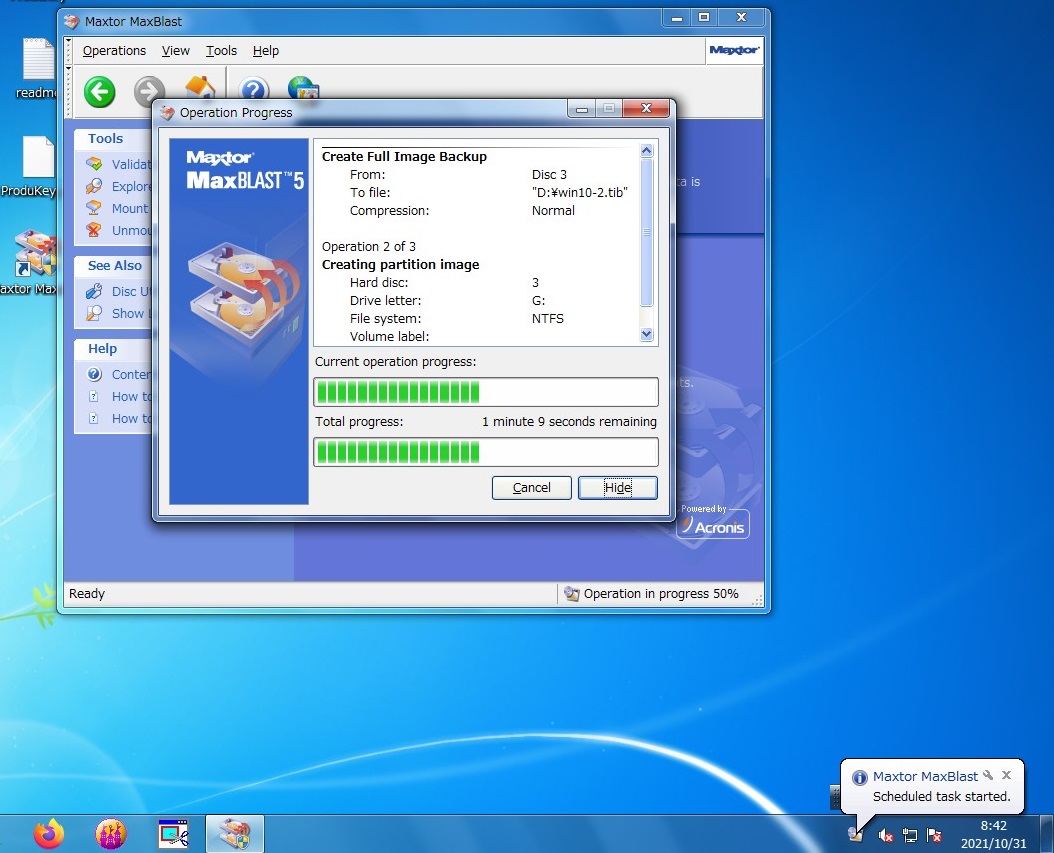The image size is (1054, 853).
Task: Click the Disc Utility wrench icon
Action: [x=94, y=291]
